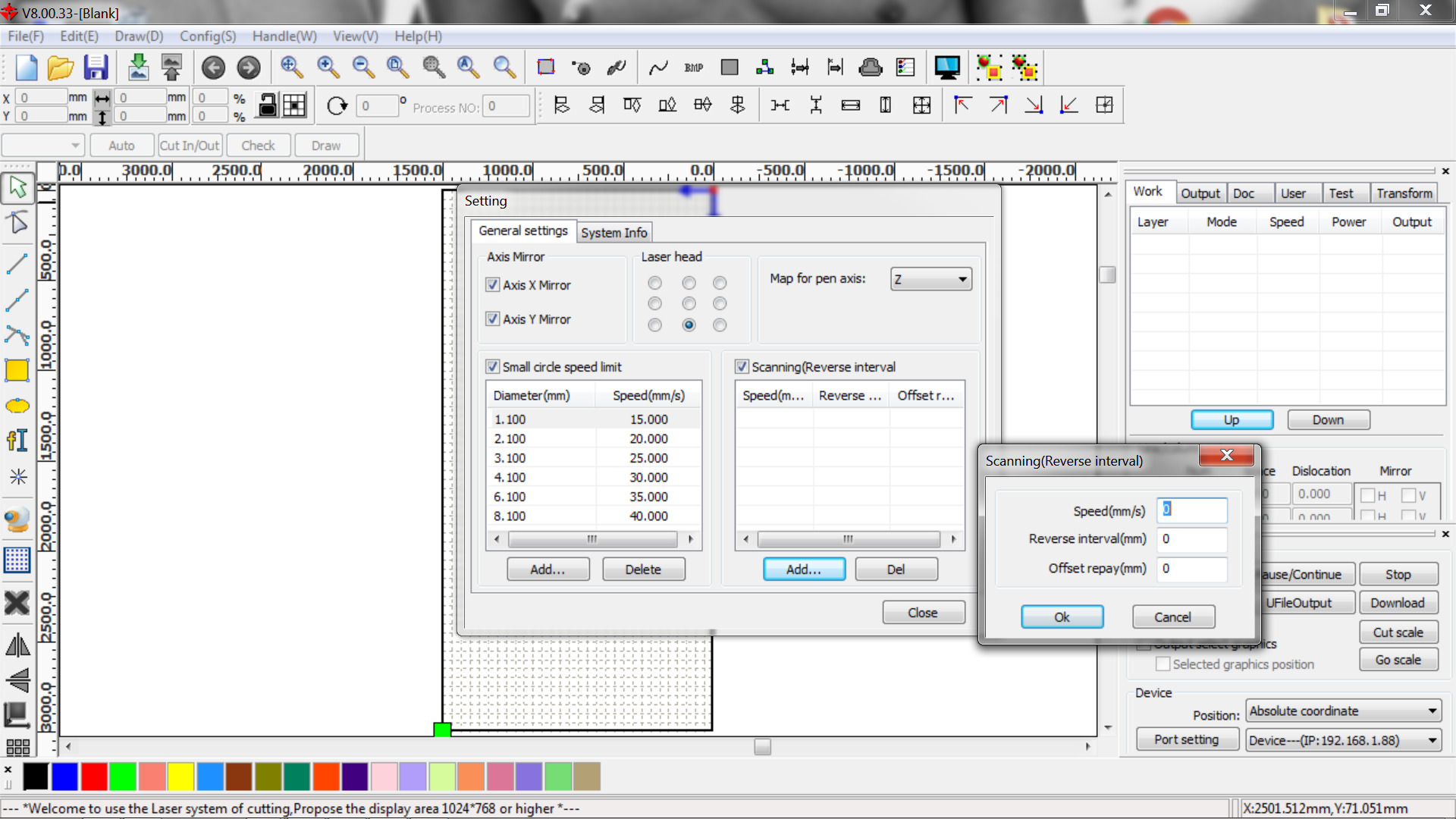
Task: Click Add under small circle list
Action: 548,569
